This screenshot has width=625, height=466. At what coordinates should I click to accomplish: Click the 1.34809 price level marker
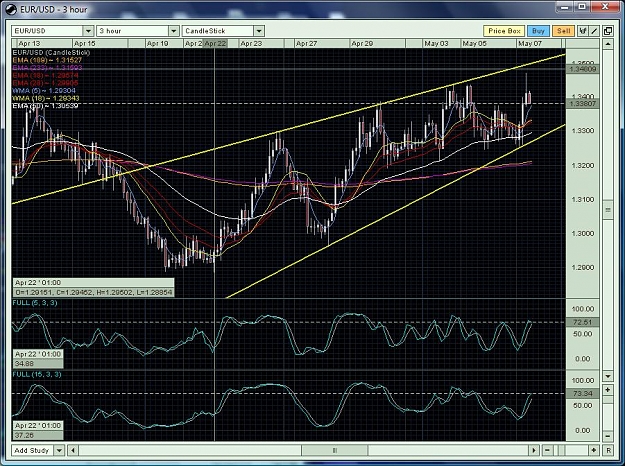coord(583,69)
